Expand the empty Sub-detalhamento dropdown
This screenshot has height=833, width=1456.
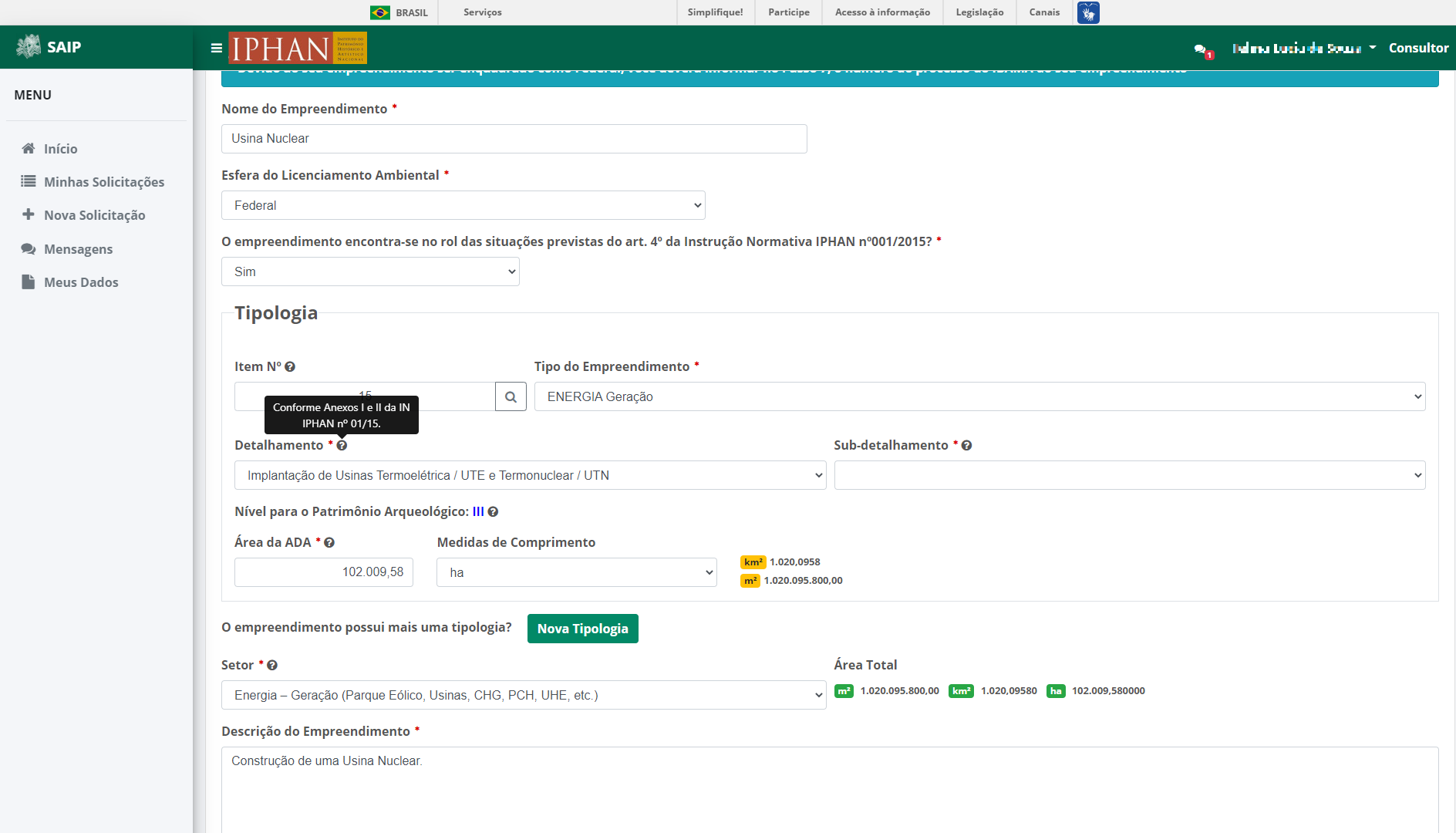[1130, 475]
